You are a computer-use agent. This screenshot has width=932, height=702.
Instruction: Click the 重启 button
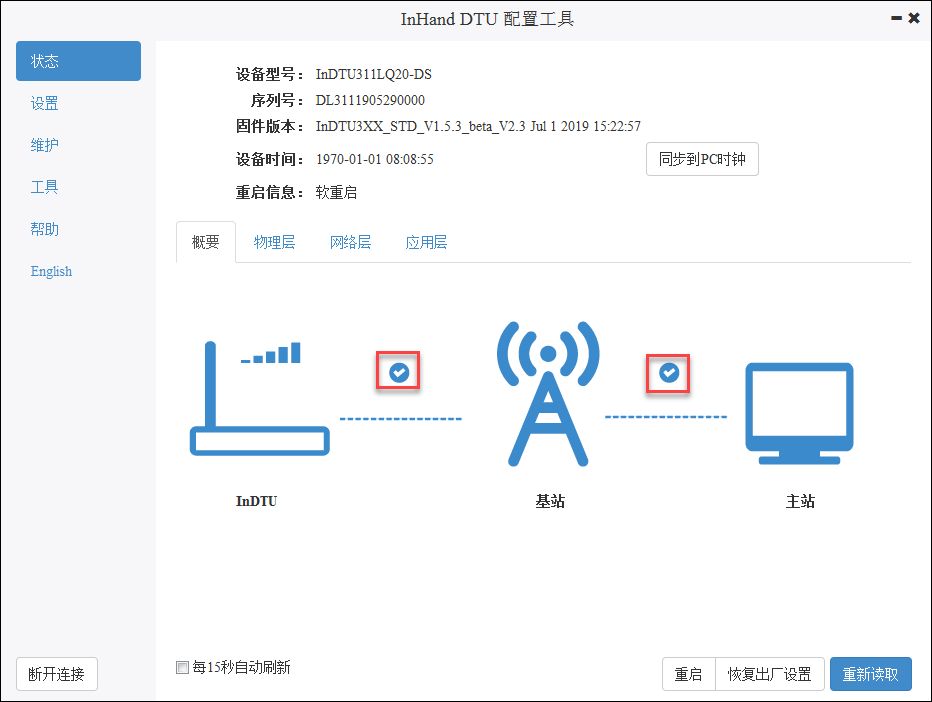pos(689,674)
